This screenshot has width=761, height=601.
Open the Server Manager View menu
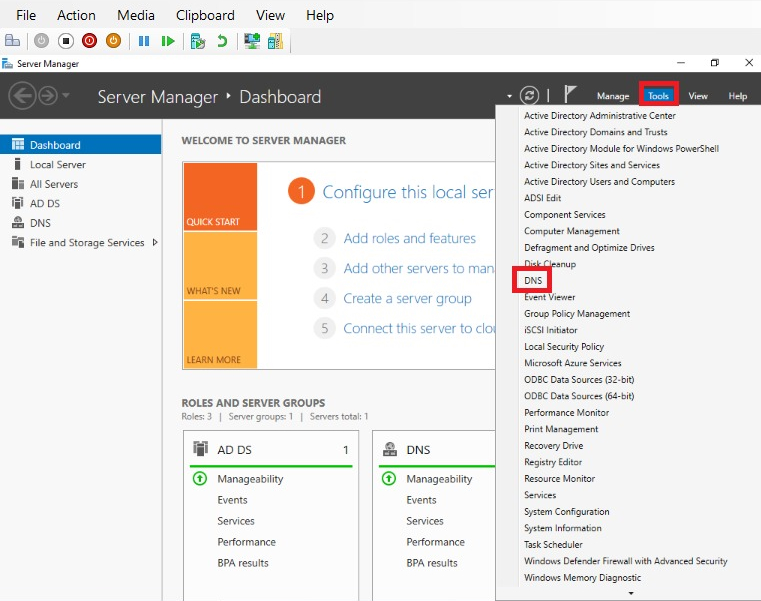[698, 96]
